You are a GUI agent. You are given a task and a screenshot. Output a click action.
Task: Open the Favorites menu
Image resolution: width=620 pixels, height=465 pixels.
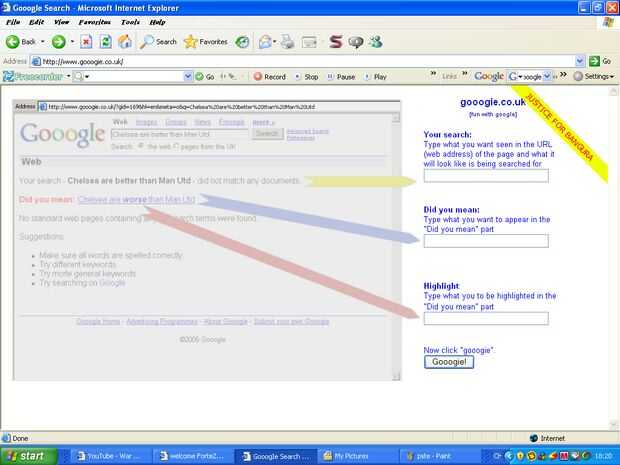[95, 22]
